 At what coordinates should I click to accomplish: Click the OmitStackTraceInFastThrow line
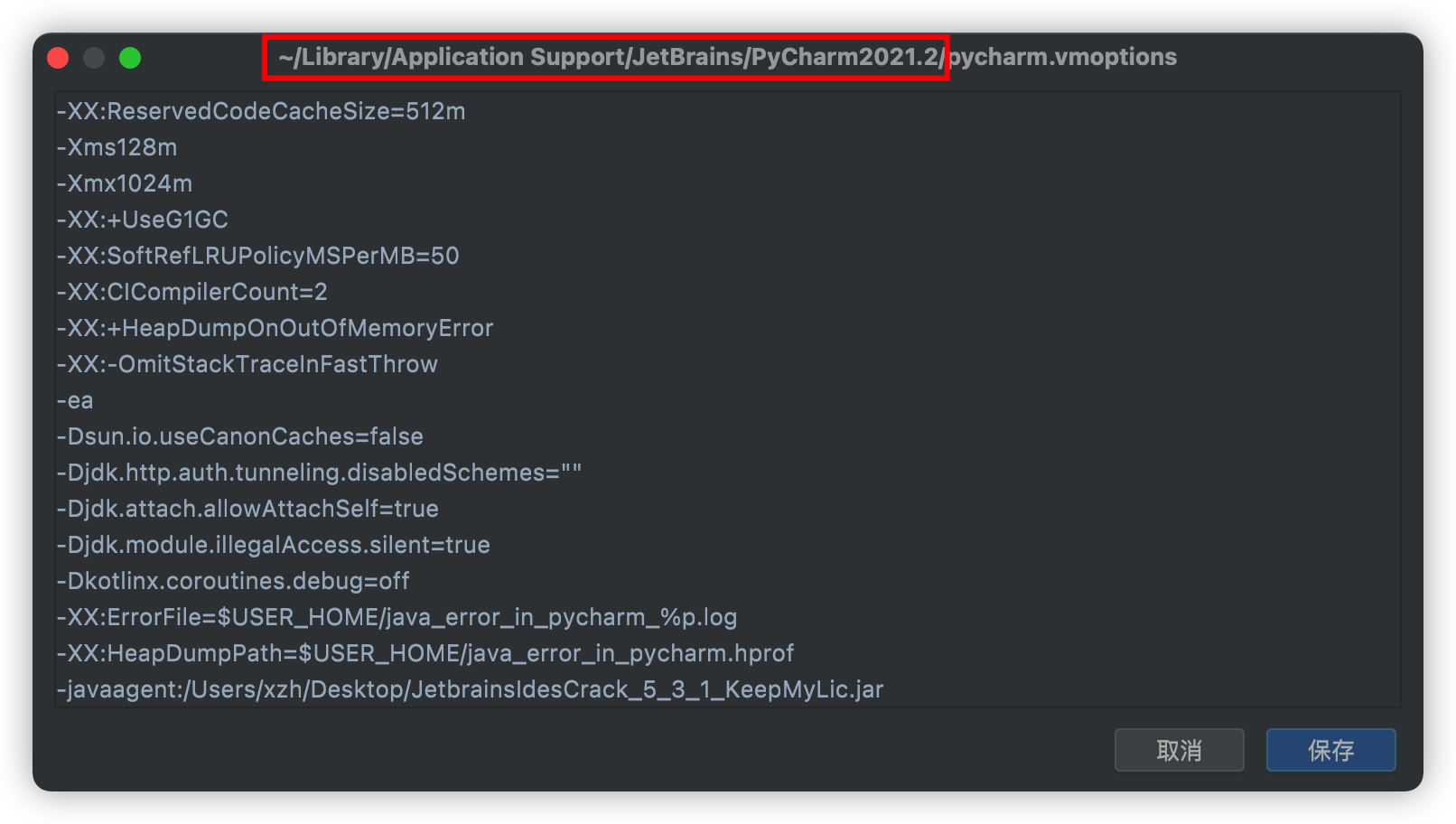point(247,364)
